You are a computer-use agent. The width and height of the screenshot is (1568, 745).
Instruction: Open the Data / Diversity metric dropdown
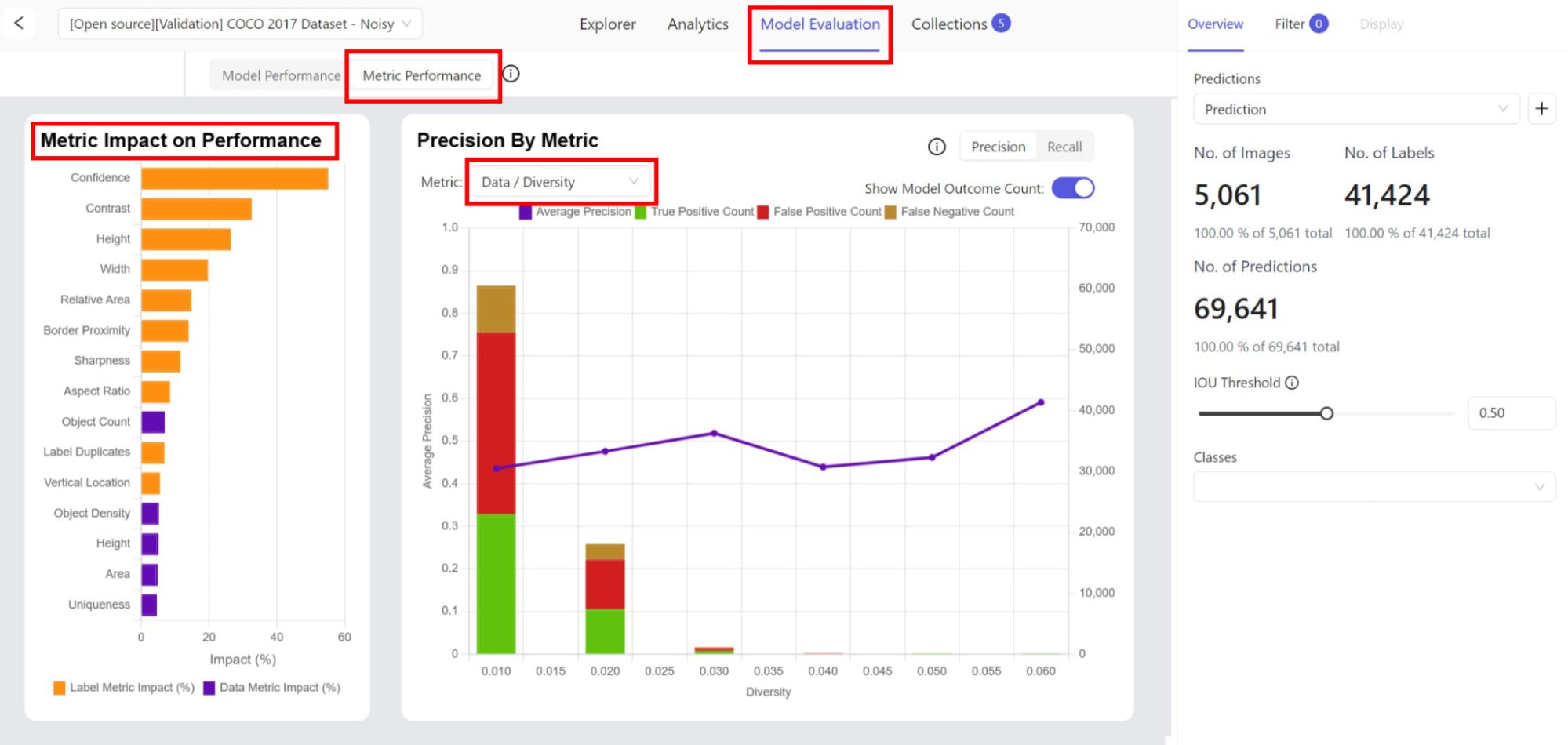560,182
